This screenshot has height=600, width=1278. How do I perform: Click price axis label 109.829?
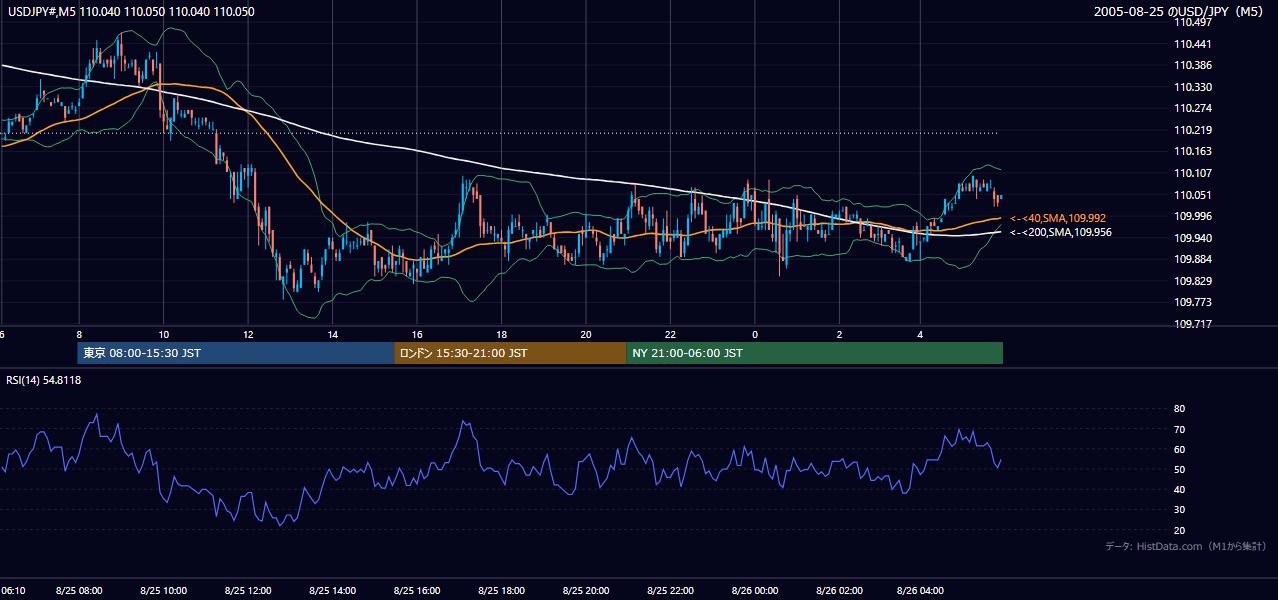pos(1192,281)
